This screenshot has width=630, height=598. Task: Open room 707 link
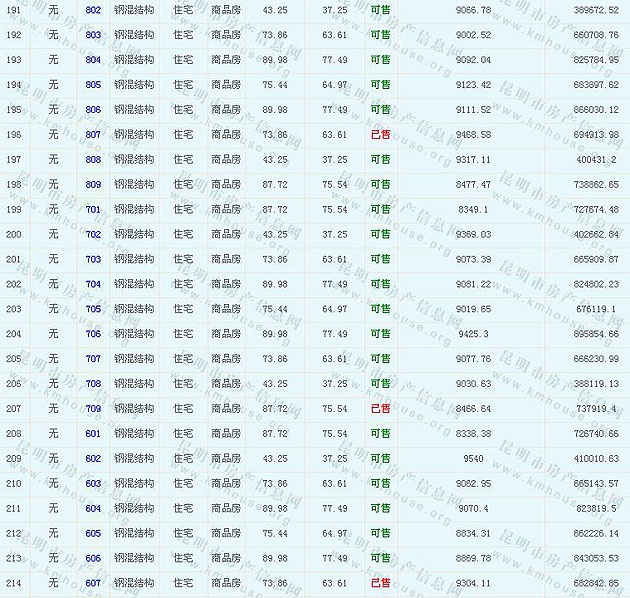click(93, 359)
